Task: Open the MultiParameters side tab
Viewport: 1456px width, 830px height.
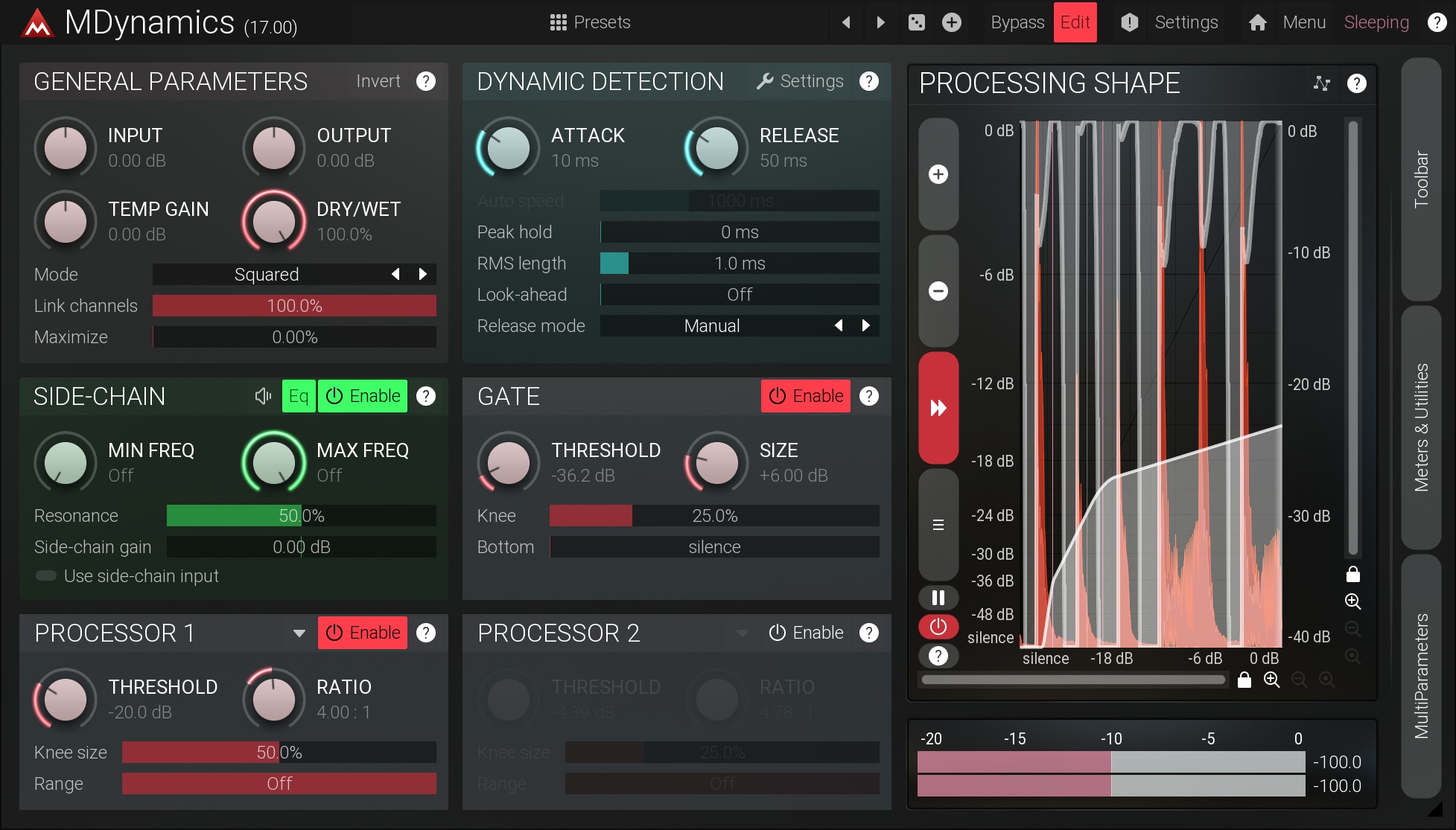Action: point(1420,676)
